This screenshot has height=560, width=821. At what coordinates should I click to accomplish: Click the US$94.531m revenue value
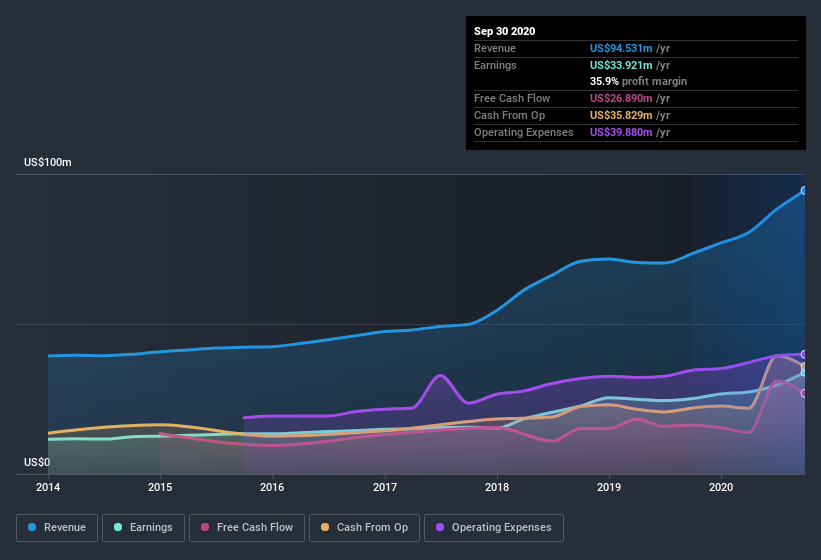(x=621, y=48)
